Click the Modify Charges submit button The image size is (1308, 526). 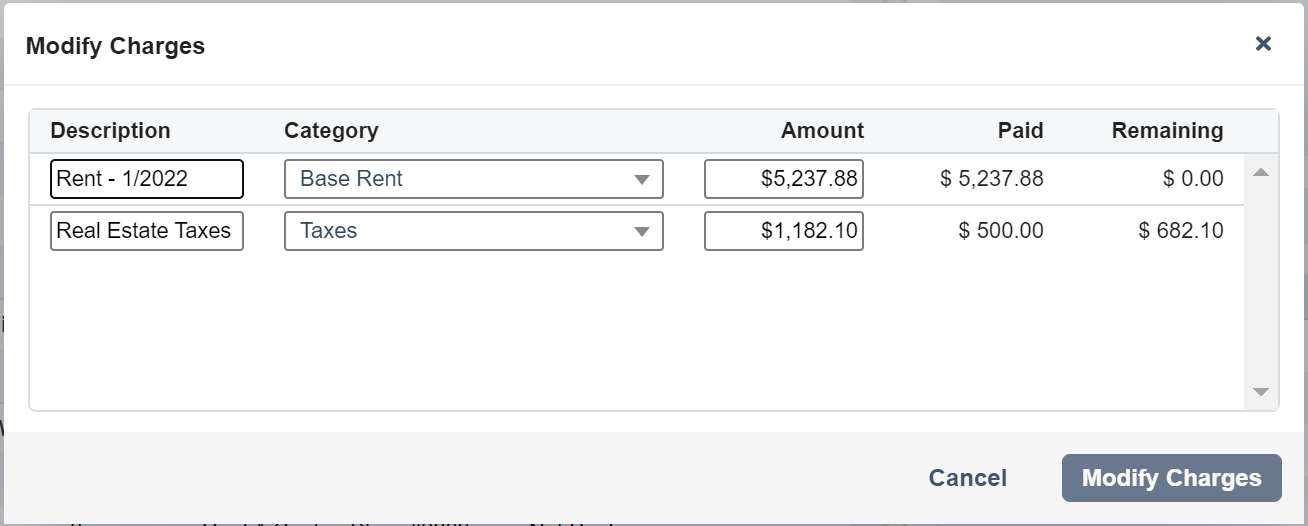coord(1172,478)
